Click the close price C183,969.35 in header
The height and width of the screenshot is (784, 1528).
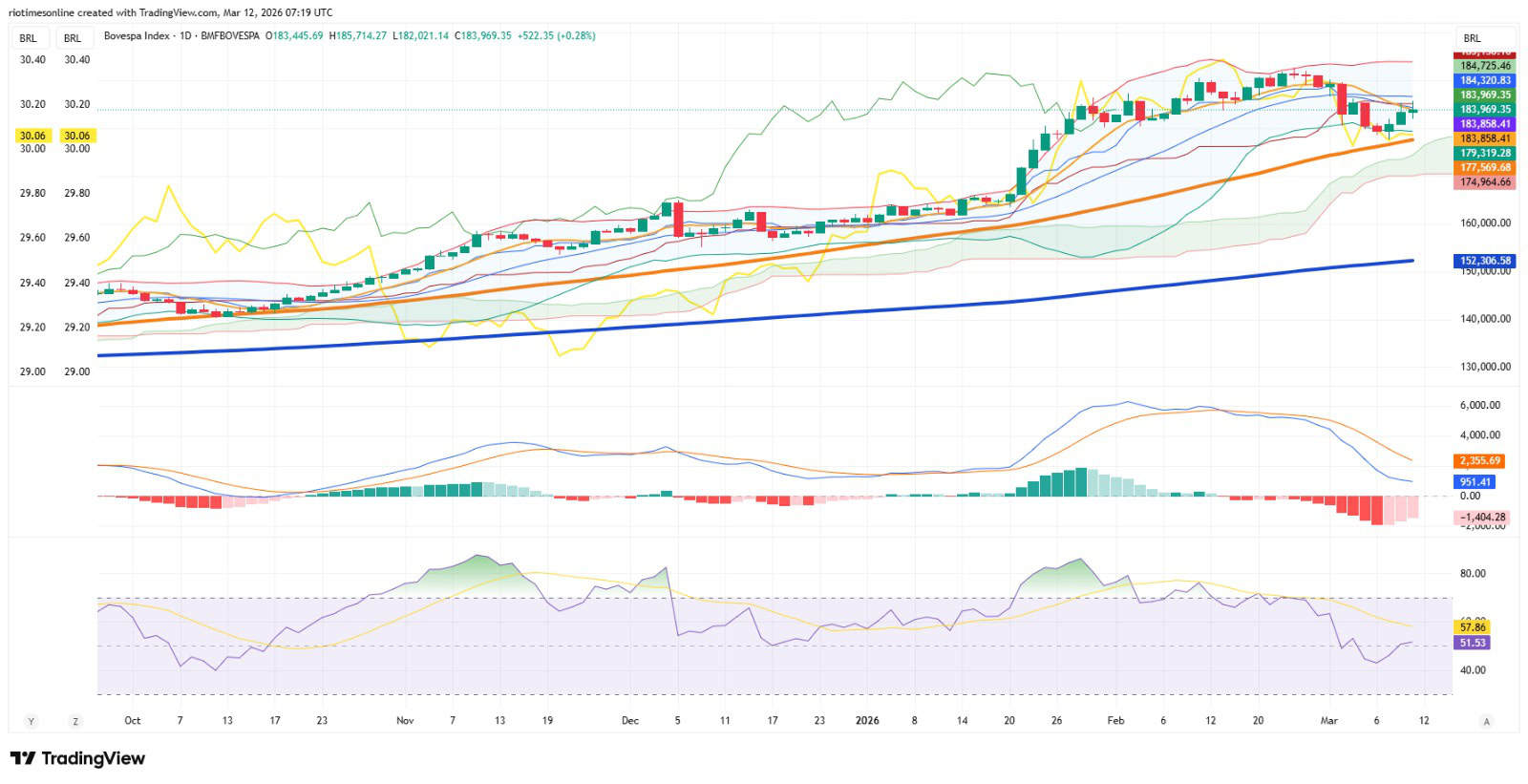(482, 35)
